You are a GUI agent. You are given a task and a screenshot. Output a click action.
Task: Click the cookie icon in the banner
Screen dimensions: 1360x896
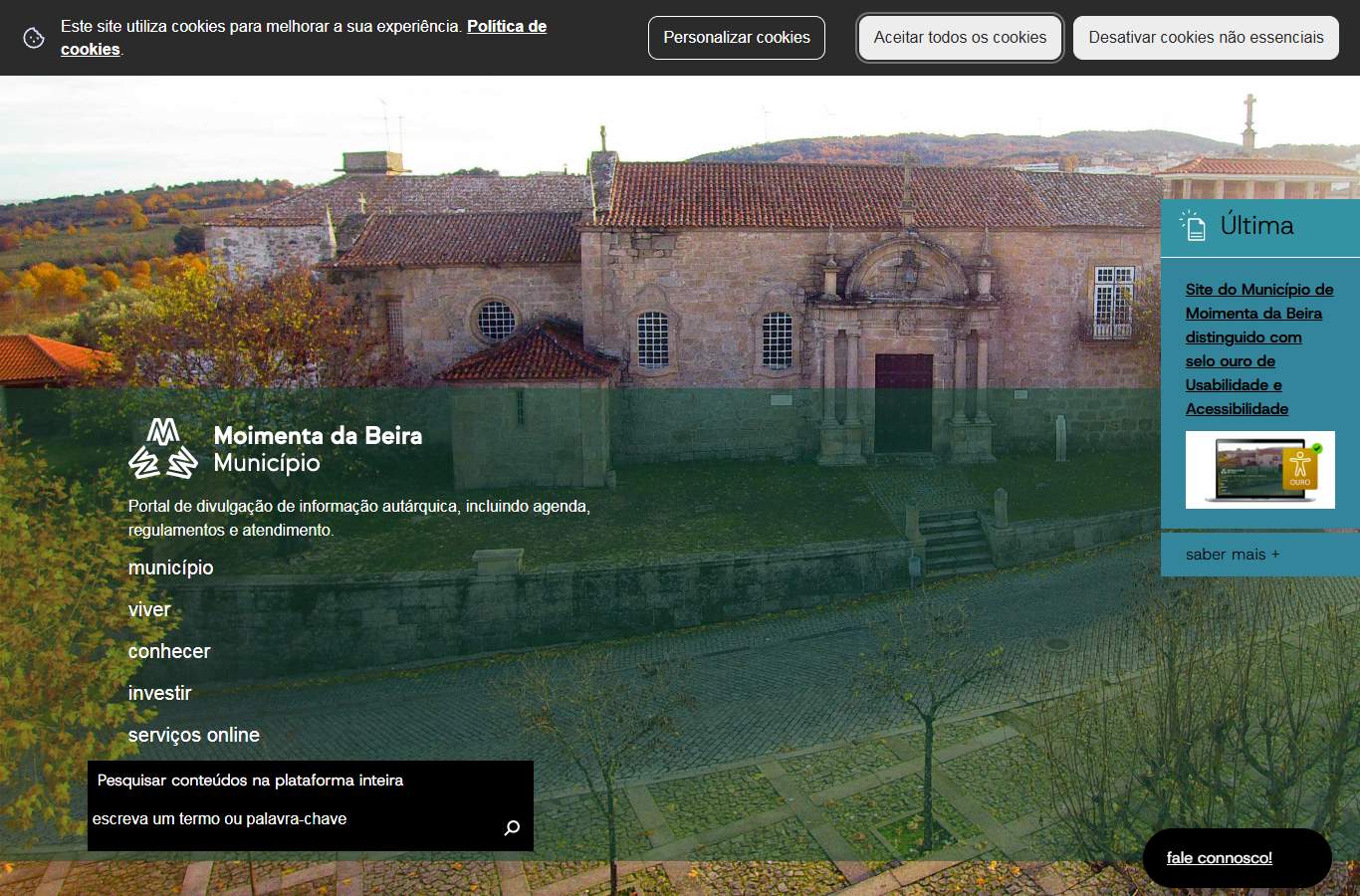[x=34, y=38]
